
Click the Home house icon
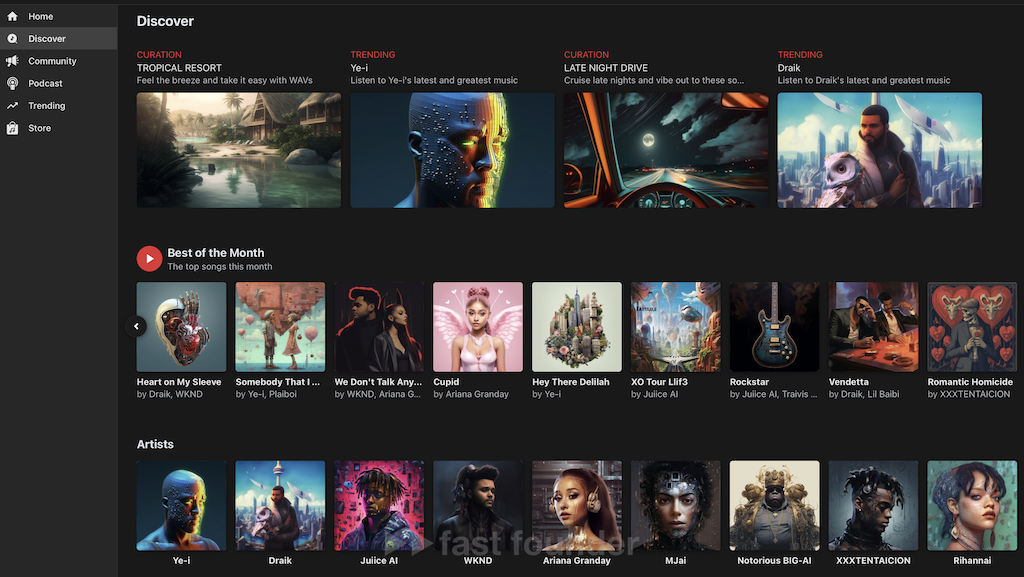coord(12,16)
